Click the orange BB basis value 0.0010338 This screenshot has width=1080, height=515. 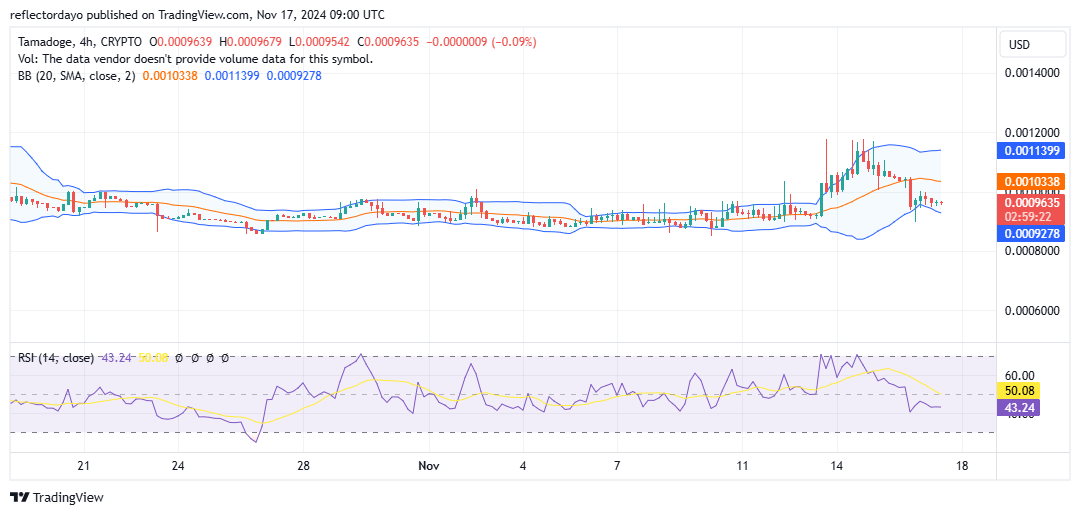click(170, 75)
